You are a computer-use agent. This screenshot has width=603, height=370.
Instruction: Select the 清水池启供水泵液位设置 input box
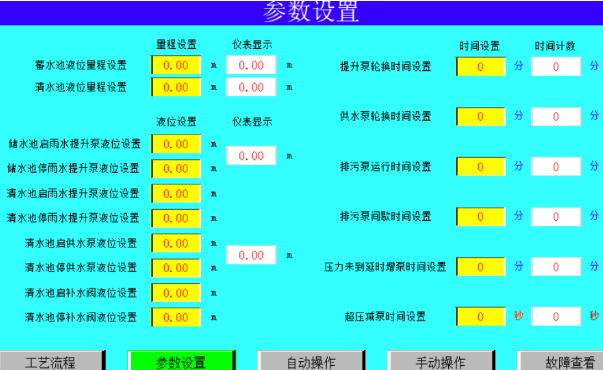tap(176, 243)
